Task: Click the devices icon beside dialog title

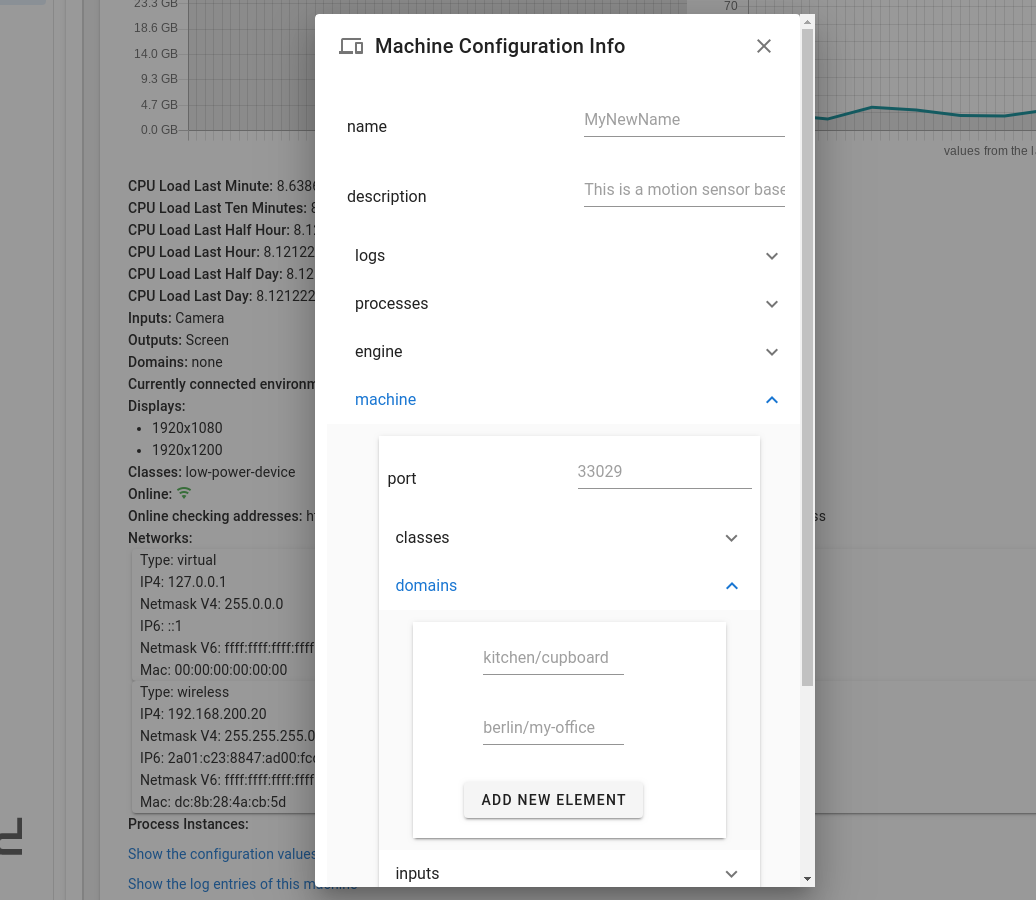Action: tap(351, 46)
